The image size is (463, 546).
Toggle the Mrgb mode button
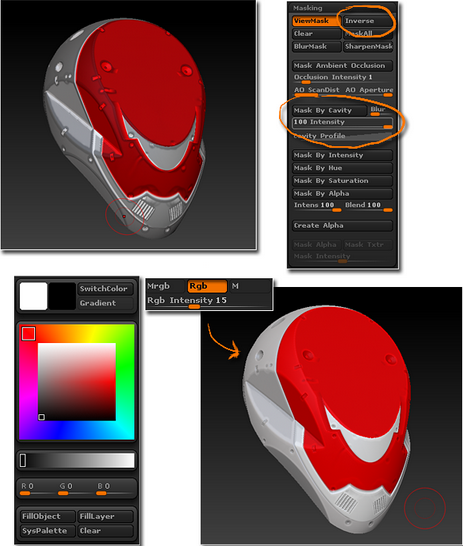click(166, 286)
